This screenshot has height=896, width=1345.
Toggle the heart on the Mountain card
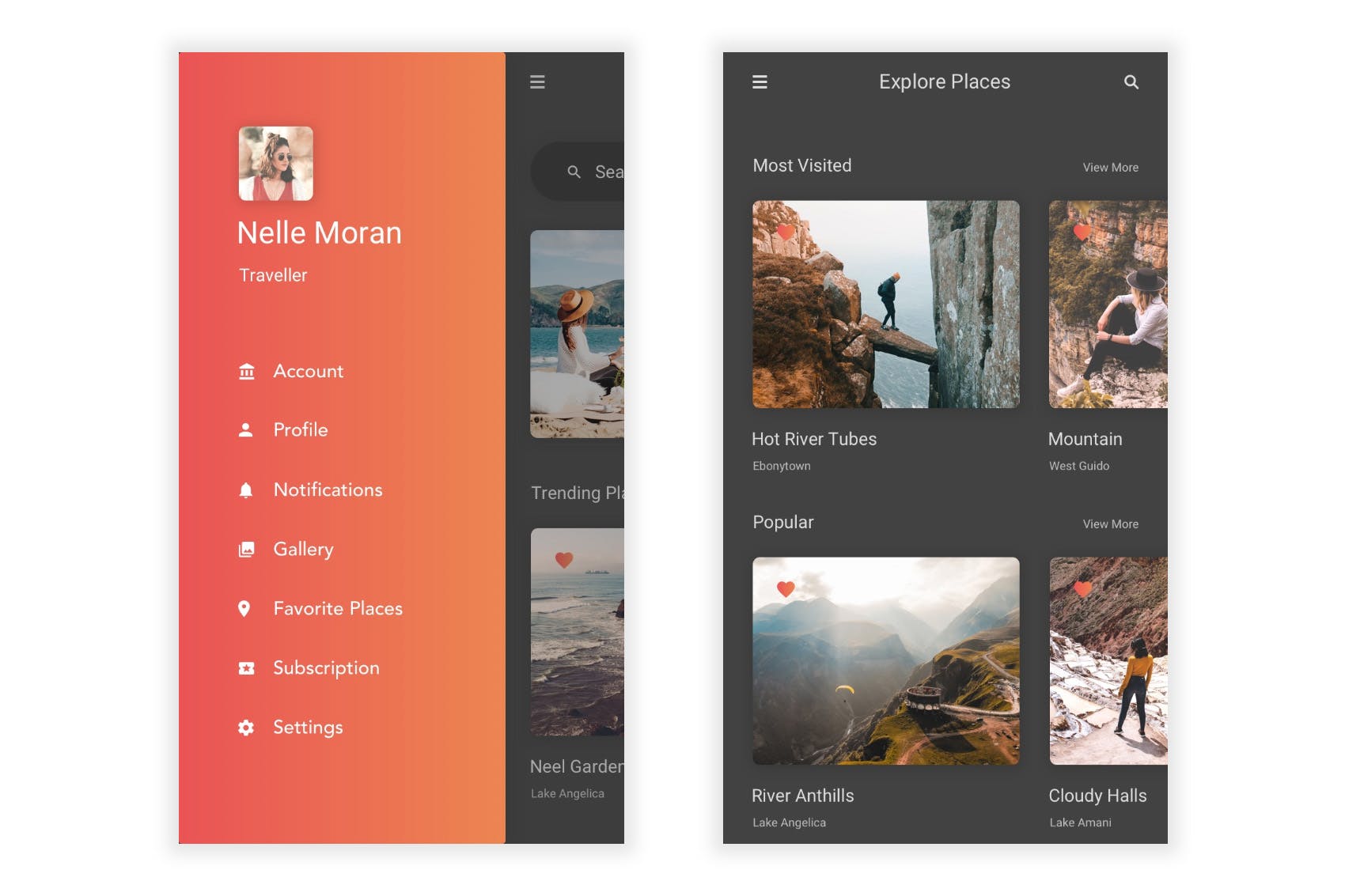1082,233
